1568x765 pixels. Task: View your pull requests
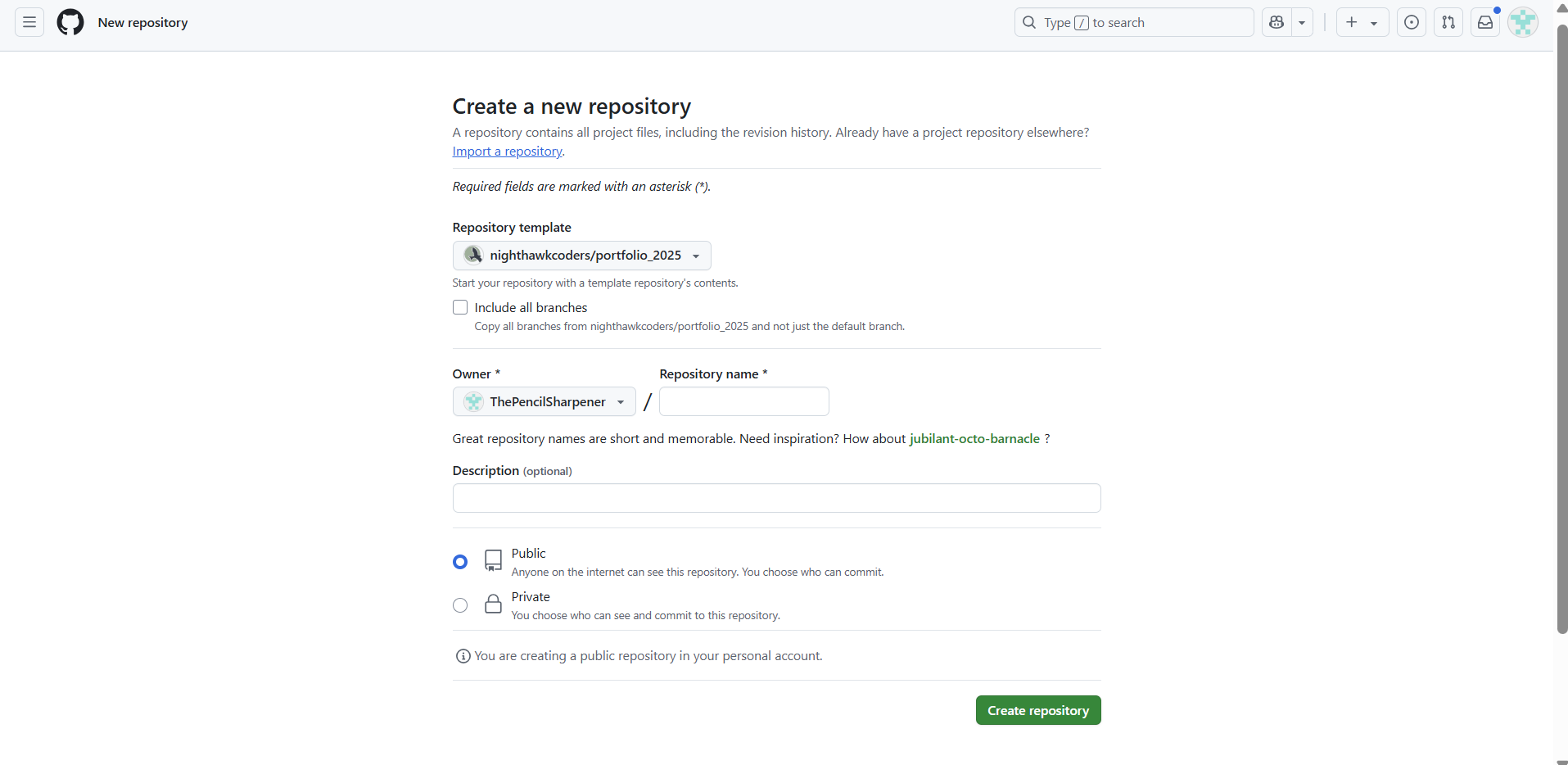[x=1448, y=22]
